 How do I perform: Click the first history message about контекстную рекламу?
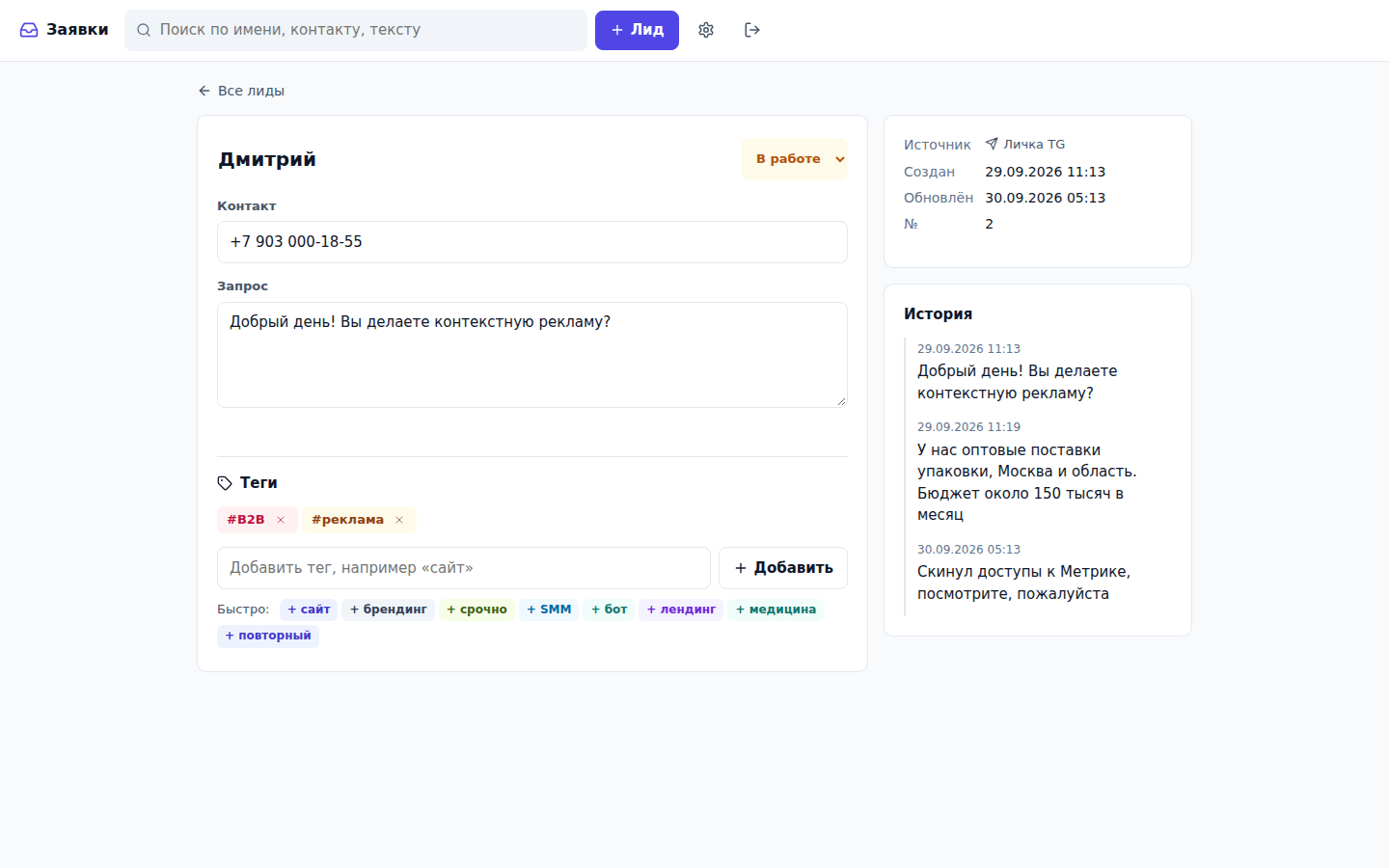(x=1017, y=382)
